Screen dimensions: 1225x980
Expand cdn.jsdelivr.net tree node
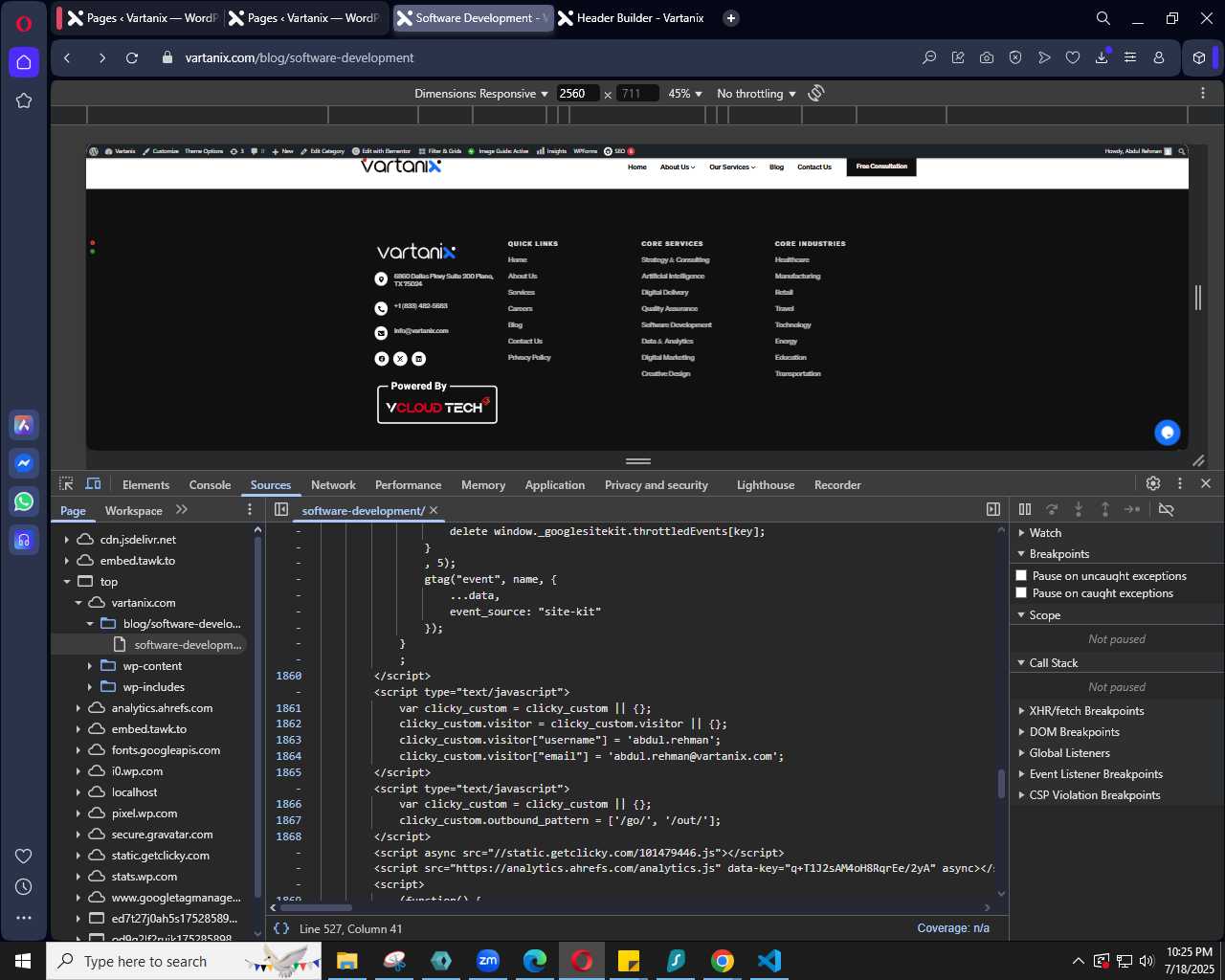(66, 540)
